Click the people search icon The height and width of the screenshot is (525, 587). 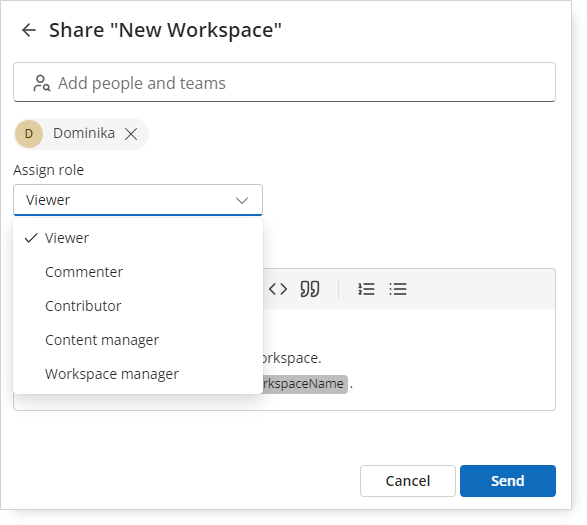41,83
